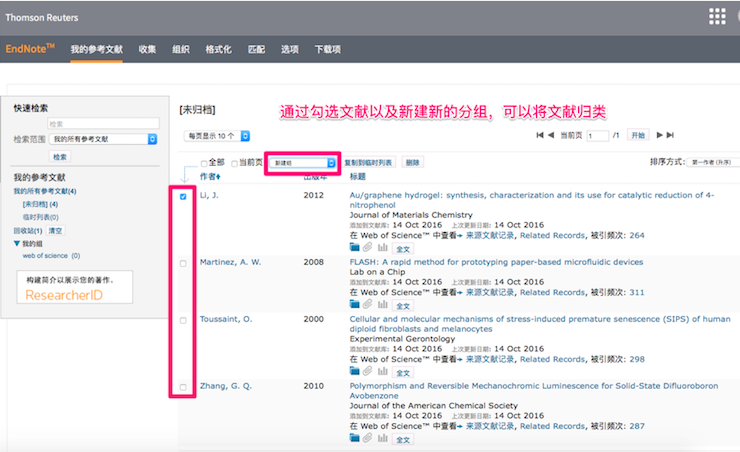The image size is (740, 452).
Task: Open the 下载项 tab
Action: [328, 49]
